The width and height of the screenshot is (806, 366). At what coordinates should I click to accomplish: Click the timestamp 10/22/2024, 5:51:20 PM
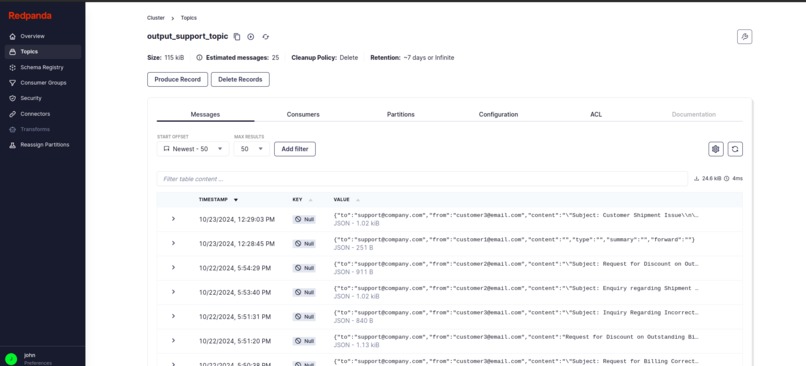coord(235,341)
